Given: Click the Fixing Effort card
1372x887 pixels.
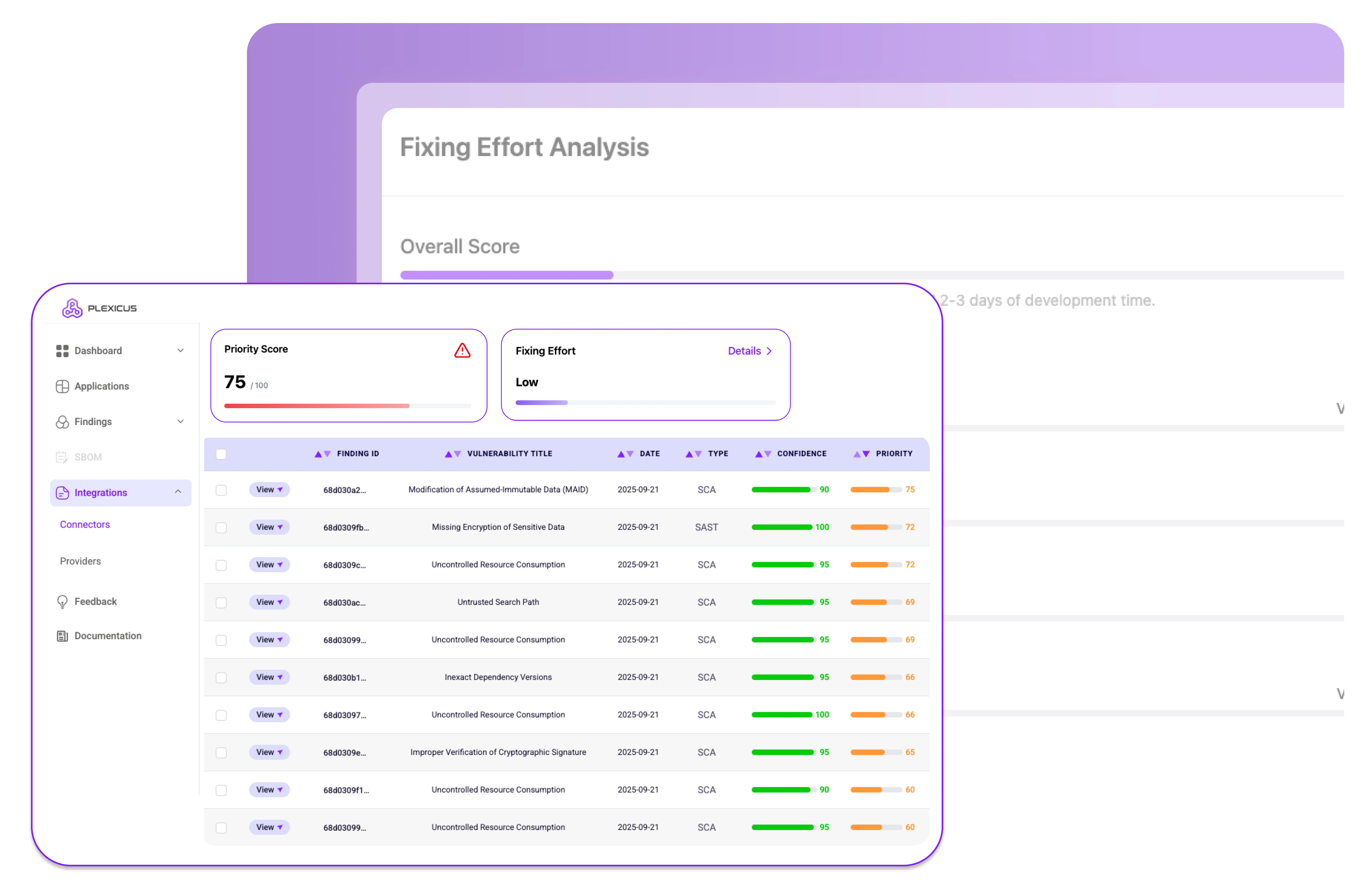Looking at the screenshot, I should (646, 375).
